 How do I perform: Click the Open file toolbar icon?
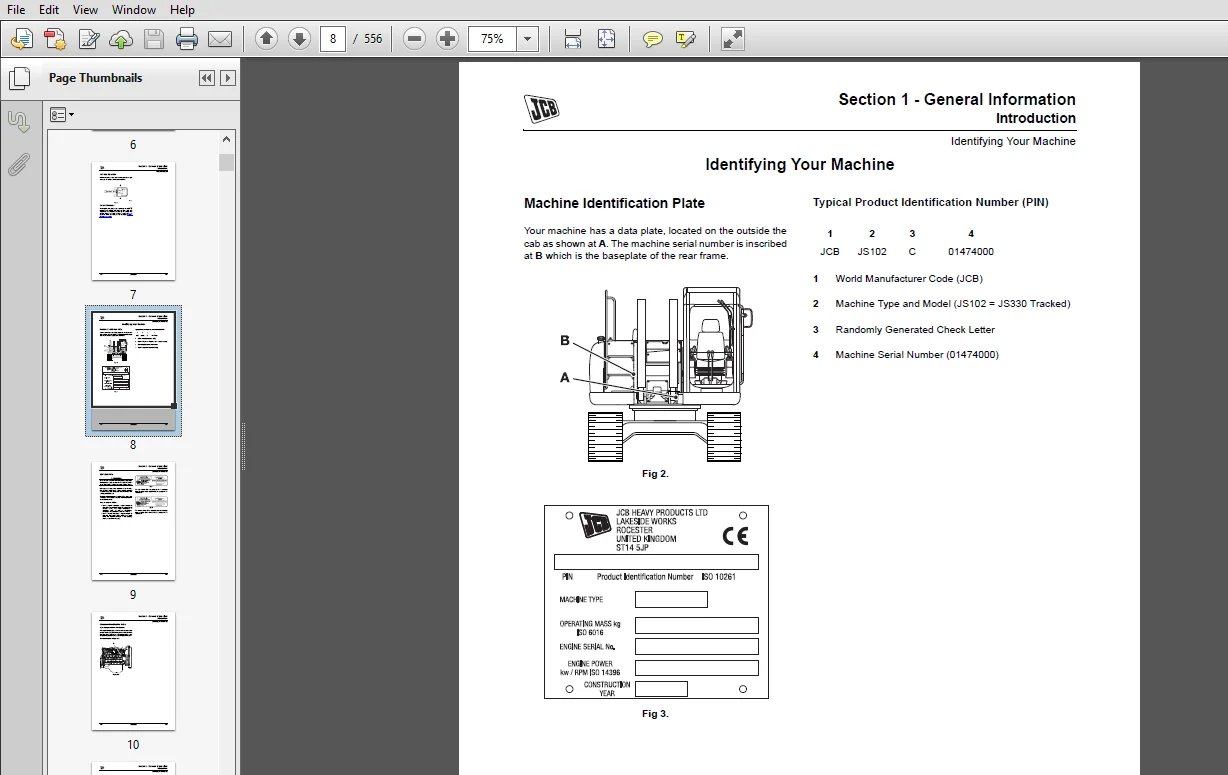(22, 39)
